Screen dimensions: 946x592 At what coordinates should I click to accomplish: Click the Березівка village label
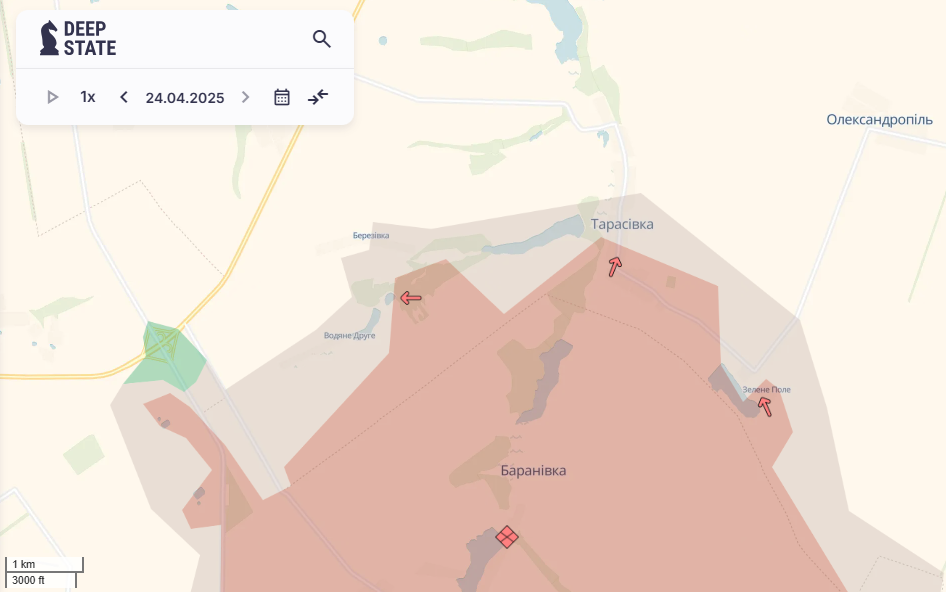point(371,236)
